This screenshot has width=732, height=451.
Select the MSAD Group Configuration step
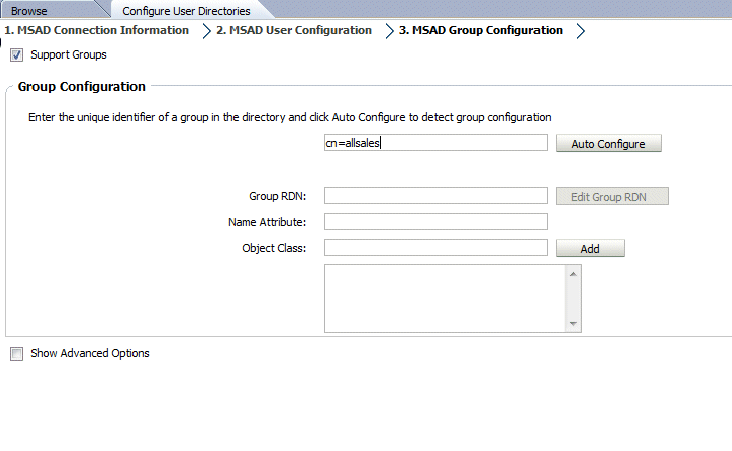pyautogui.click(x=480, y=30)
